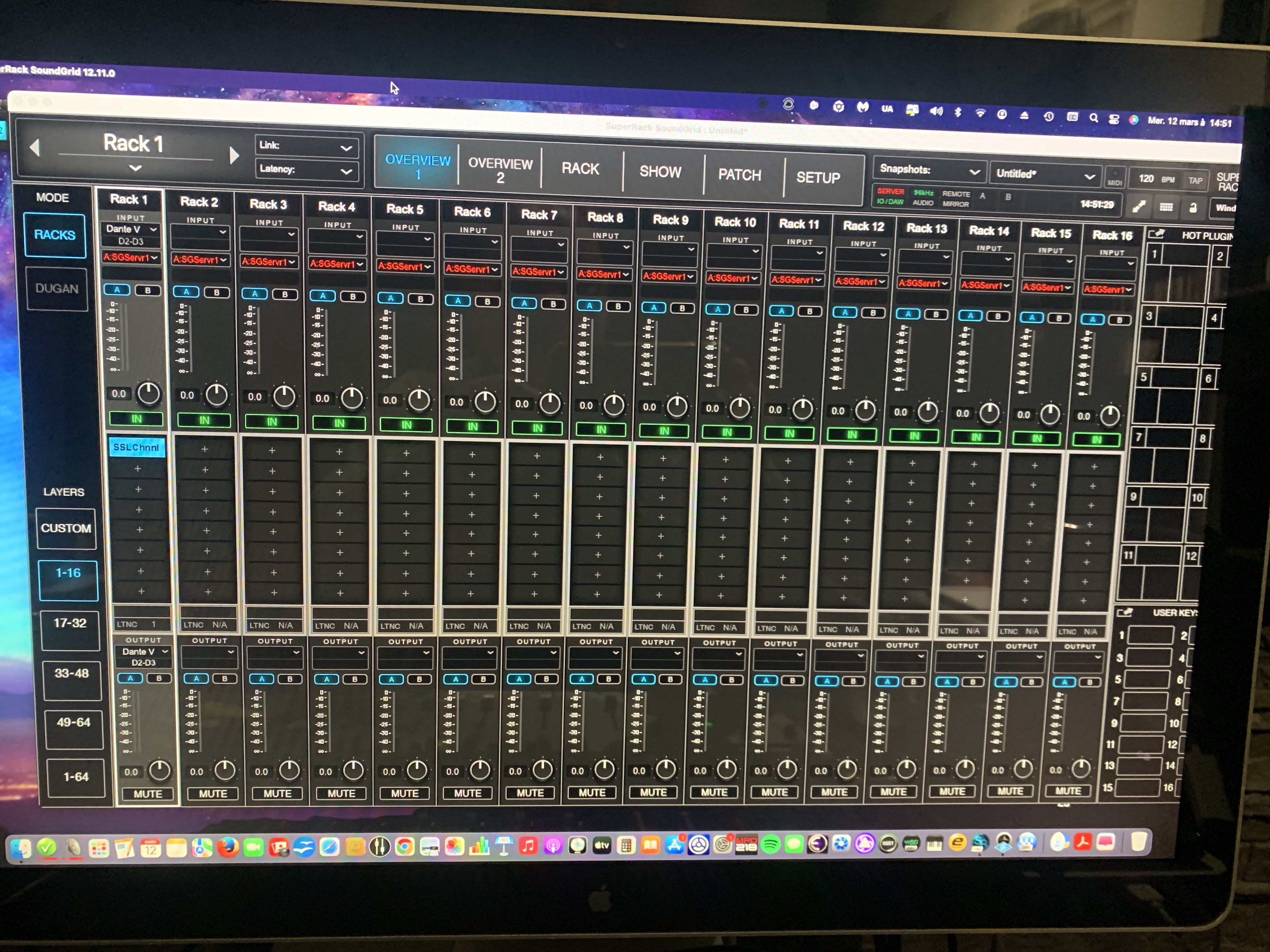The height and width of the screenshot is (952, 1270).
Task: Select the DUGAN mode button
Action: click(x=56, y=289)
